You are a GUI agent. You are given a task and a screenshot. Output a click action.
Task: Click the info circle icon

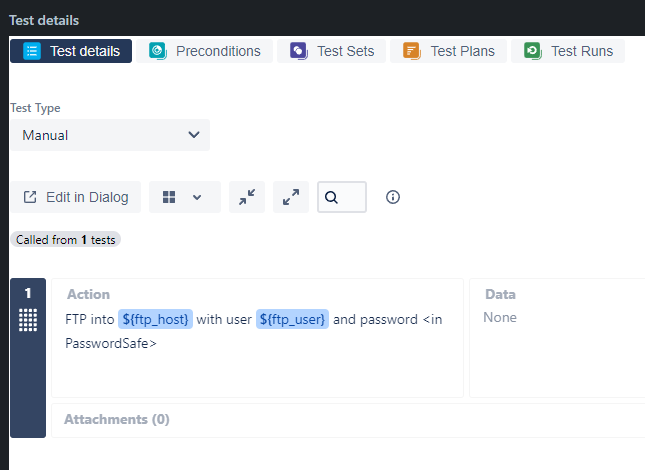click(393, 197)
